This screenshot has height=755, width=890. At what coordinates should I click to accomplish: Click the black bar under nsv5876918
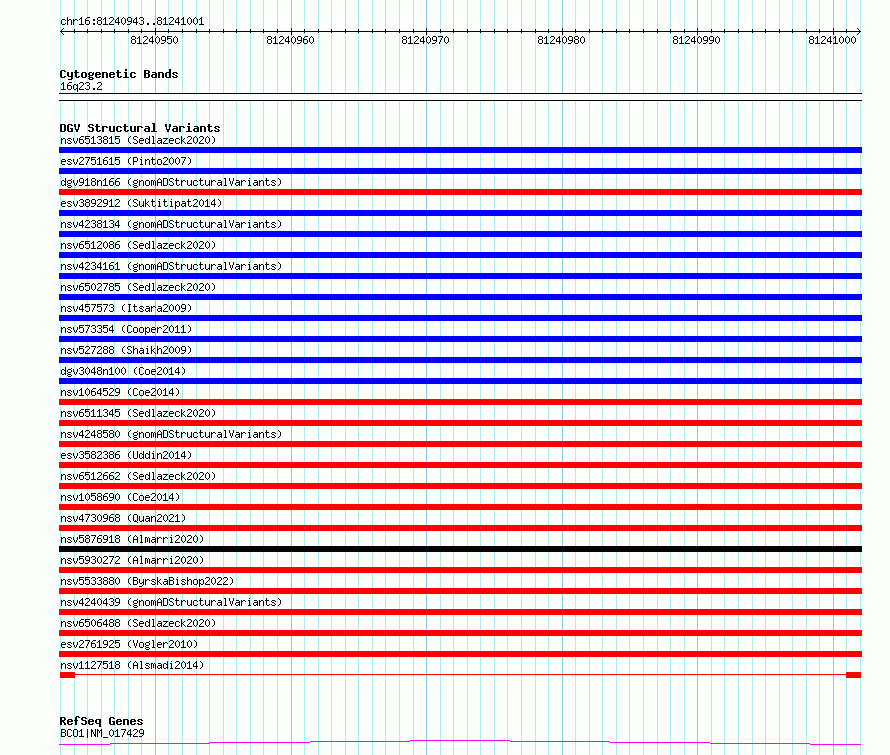point(460,549)
